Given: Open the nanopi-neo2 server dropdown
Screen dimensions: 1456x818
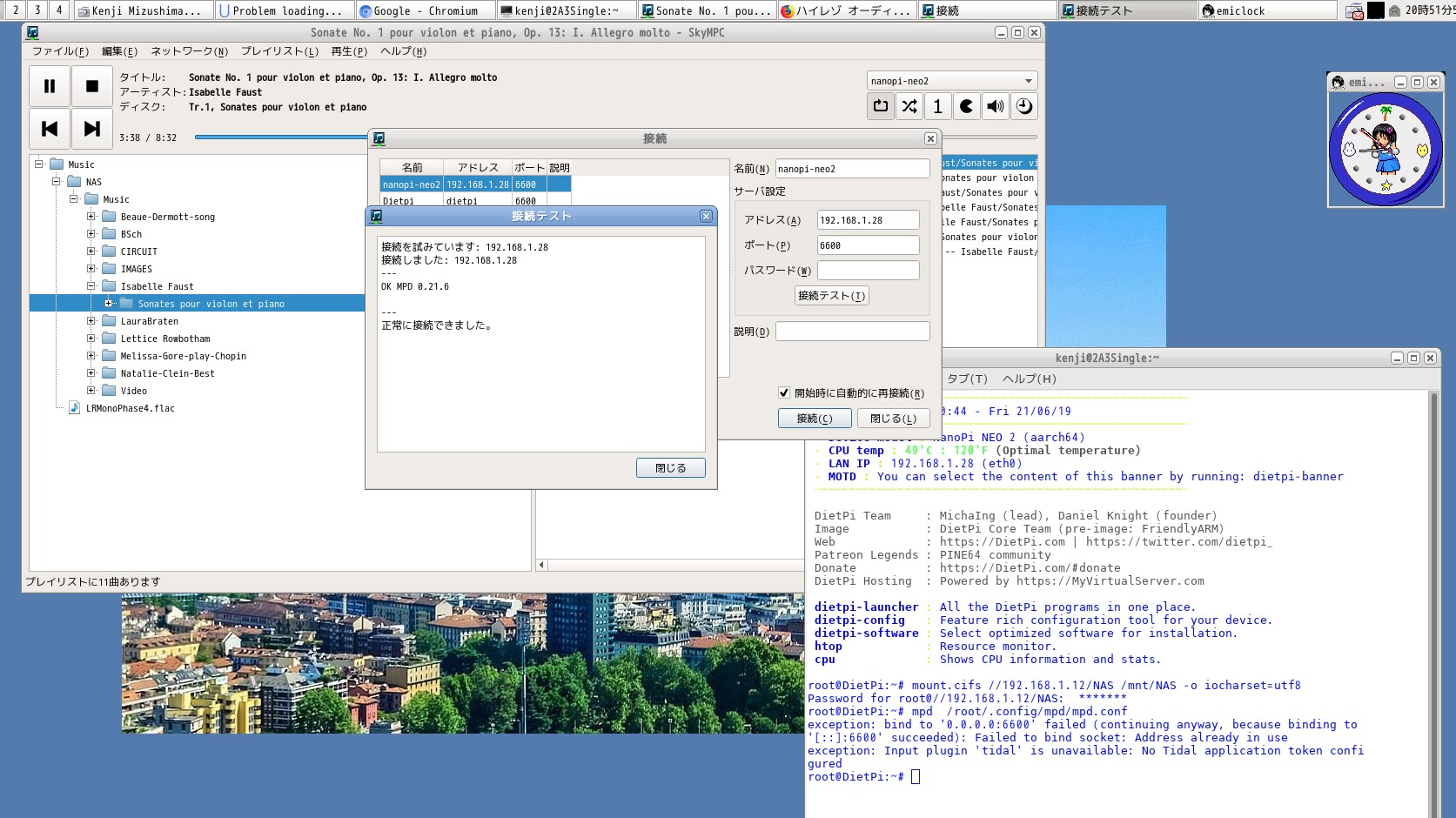Looking at the screenshot, I should coord(951,81).
